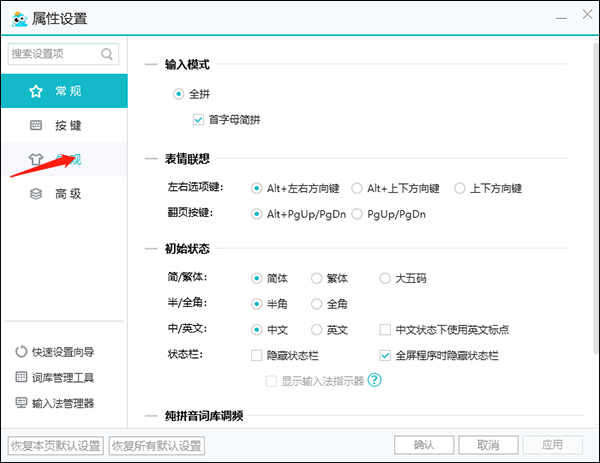
Task: Enable 隐藏状态栏 checkbox
Action: [256, 355]
